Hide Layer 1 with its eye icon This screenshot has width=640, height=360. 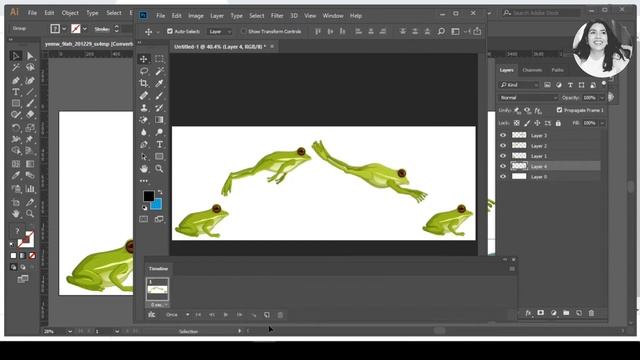503,156
